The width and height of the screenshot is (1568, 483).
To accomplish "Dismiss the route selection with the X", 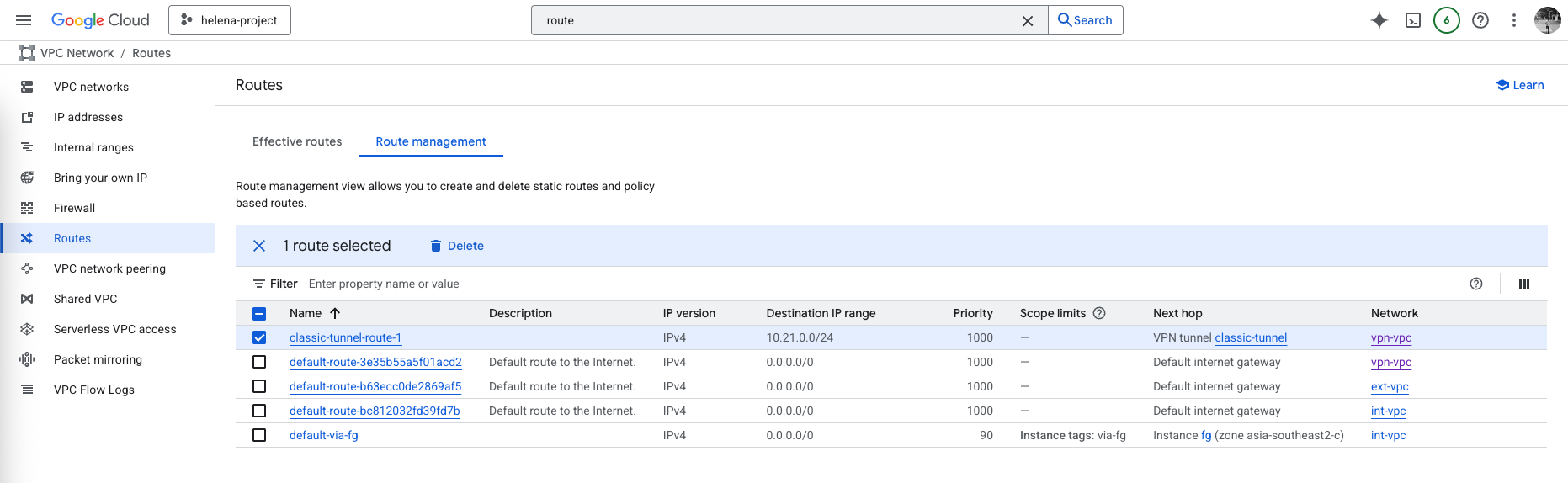I will 259,246.
